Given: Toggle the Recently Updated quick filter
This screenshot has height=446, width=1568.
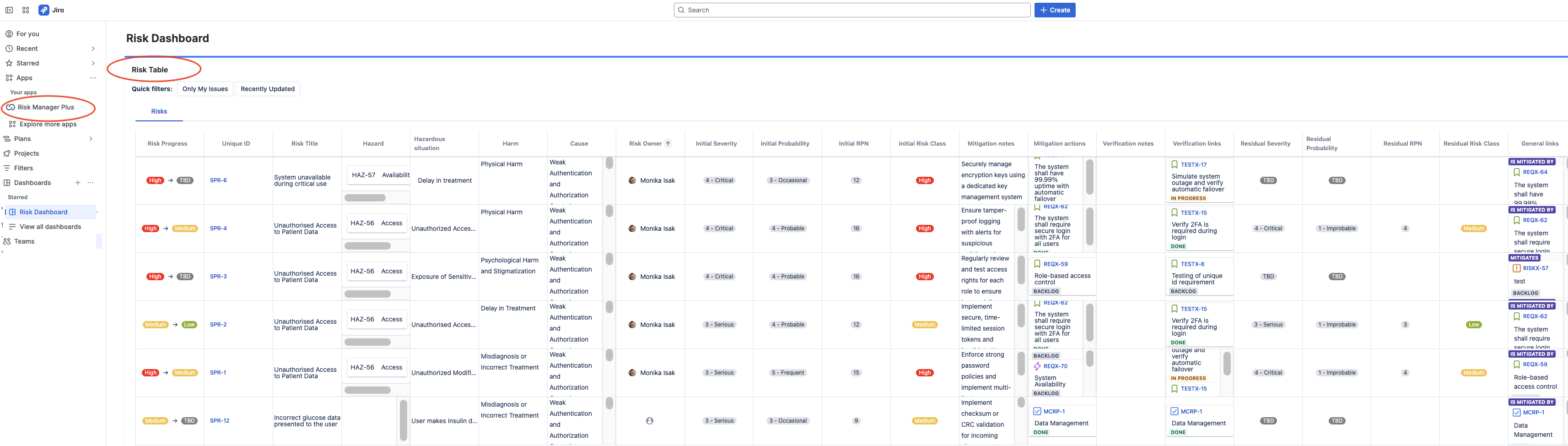Looking at the screenshot, I should coord(267,89).
